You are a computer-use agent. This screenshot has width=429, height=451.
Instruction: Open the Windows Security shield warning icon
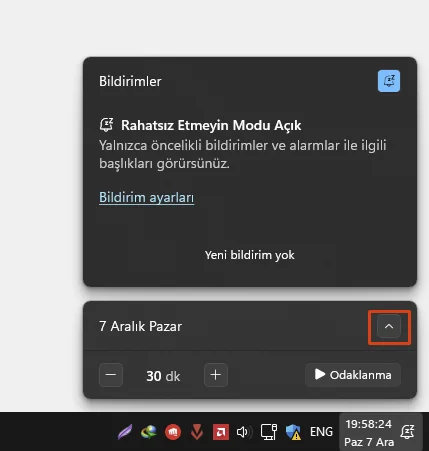coord(293,432)
